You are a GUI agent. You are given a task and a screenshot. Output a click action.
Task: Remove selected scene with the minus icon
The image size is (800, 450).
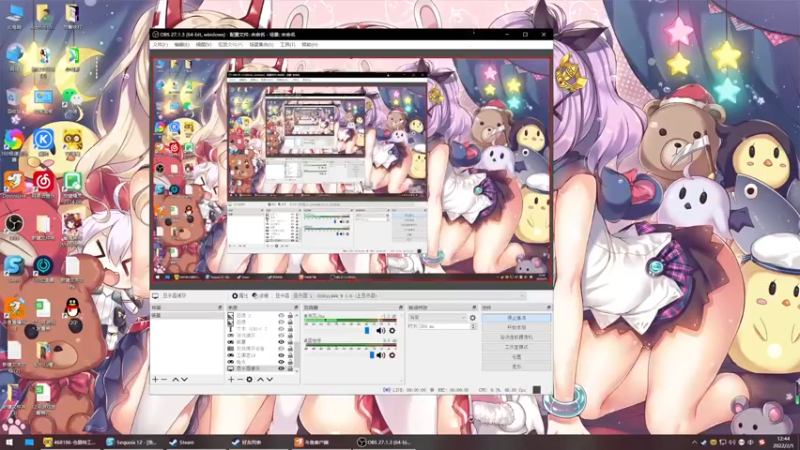(164, 380)
